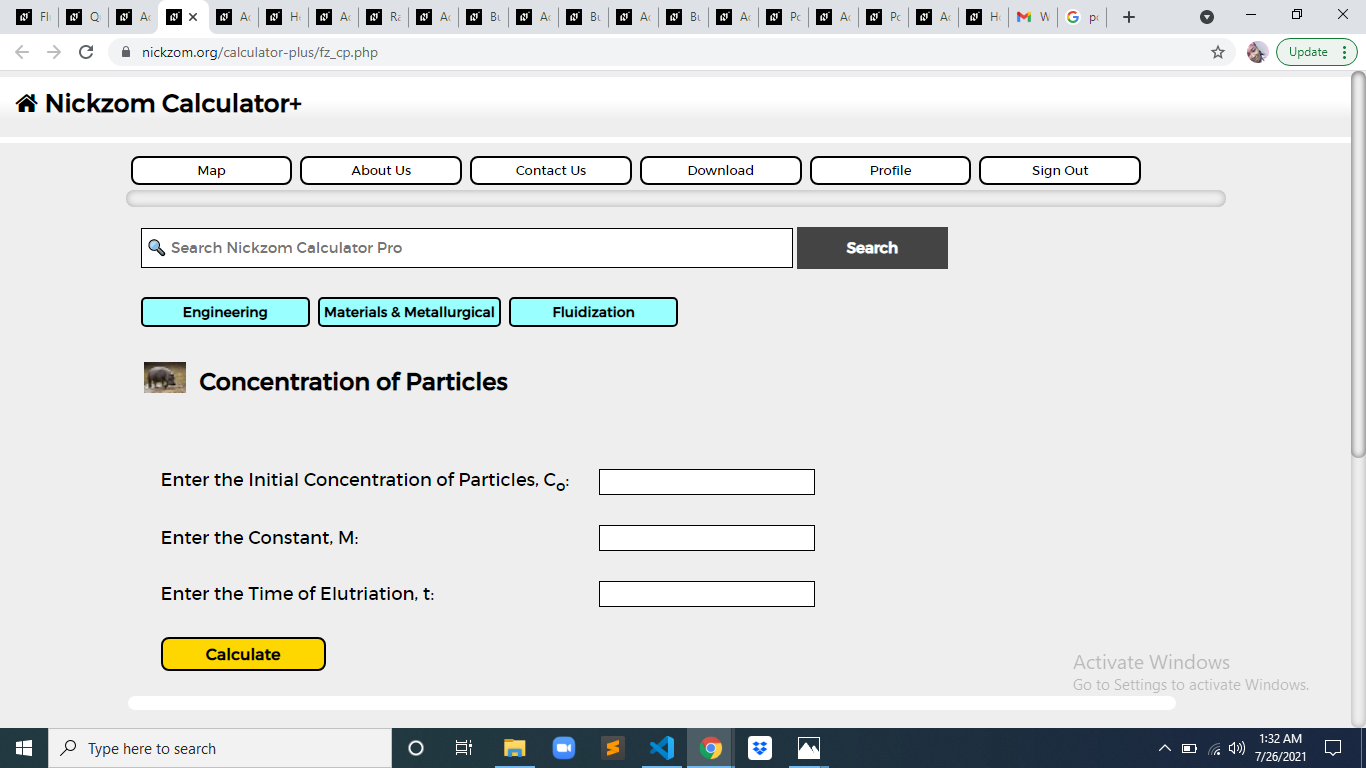Image resolution: width=1366 pixels, height=768 pixels.
Task: Click the volume speaker tray icon
Action: tap(1238, 748)
